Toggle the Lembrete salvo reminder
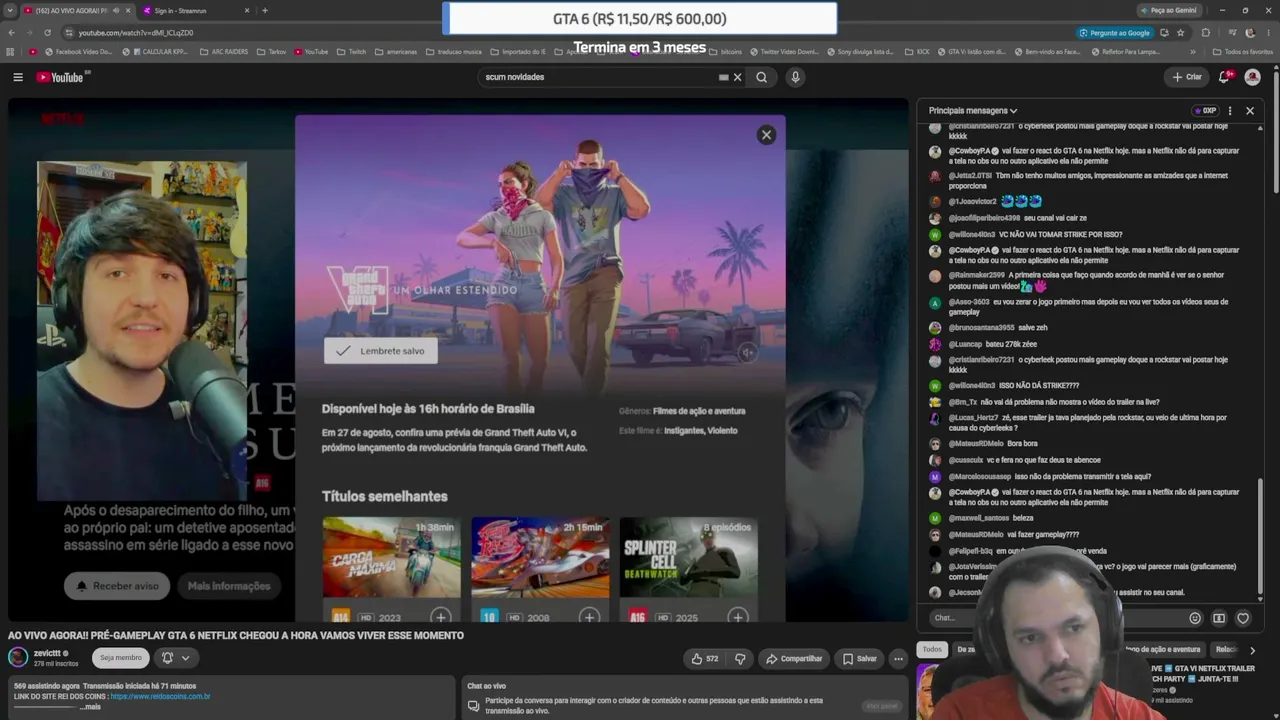This screenshot has height=720, width=1280. [x=381, y=351]
